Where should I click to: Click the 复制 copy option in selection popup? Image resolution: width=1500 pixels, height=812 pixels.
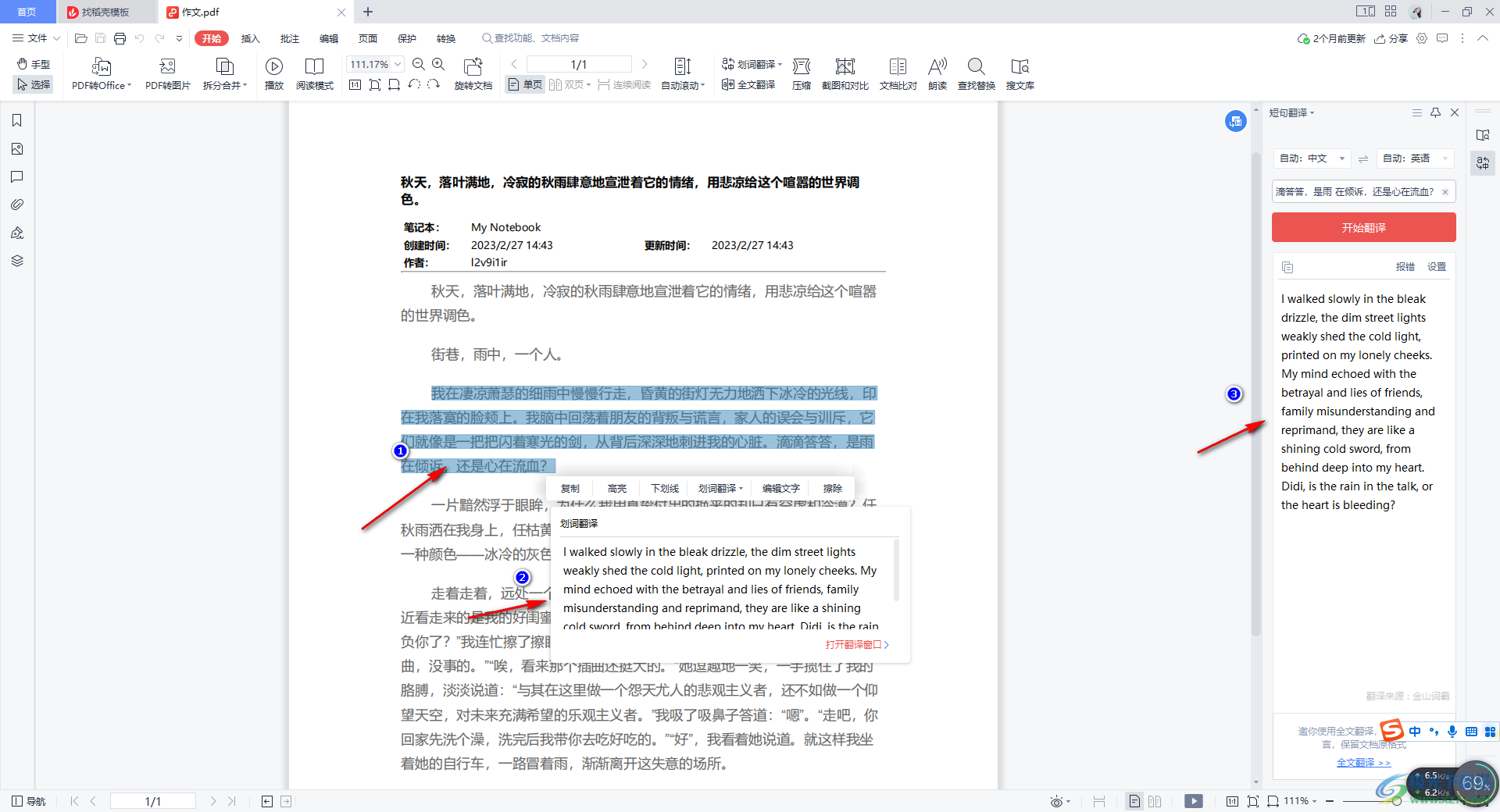(570, 488)
